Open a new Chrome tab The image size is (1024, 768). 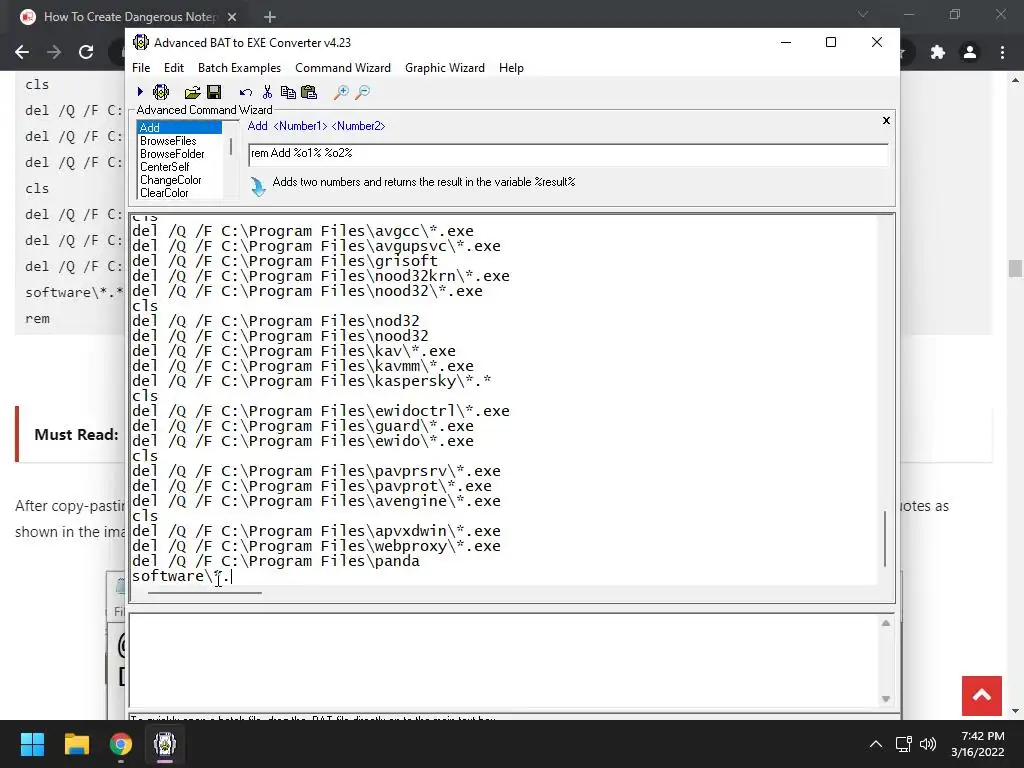[x=270, y=17]
